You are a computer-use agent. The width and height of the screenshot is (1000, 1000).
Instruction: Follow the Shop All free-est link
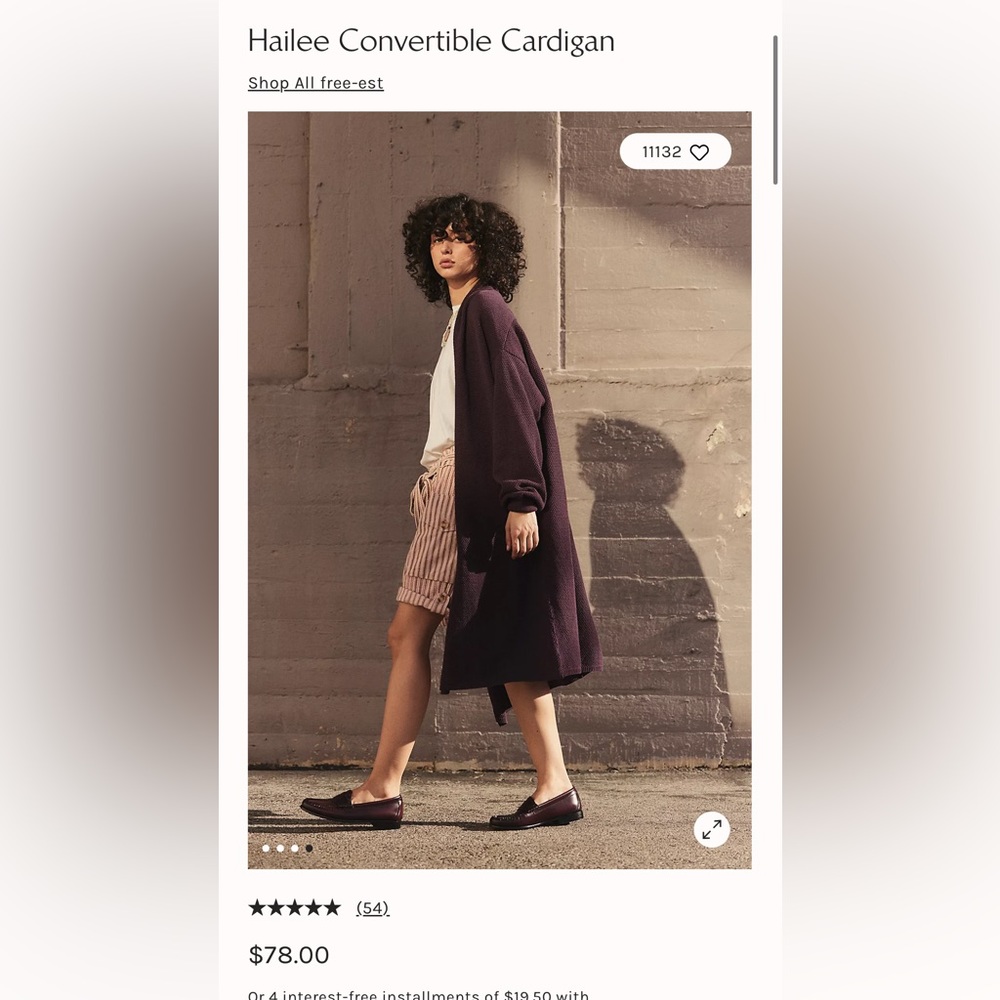pos(316,83)
